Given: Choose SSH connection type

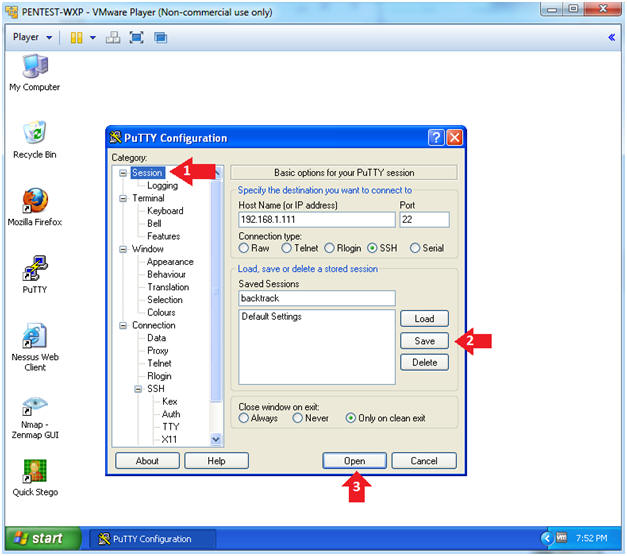Looking at the screenshot, I should [382, 248].
